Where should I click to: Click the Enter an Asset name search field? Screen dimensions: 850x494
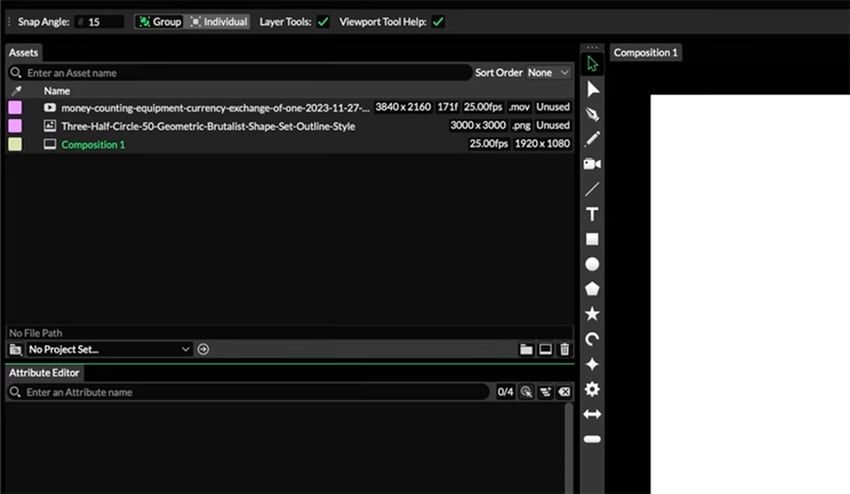239,73
